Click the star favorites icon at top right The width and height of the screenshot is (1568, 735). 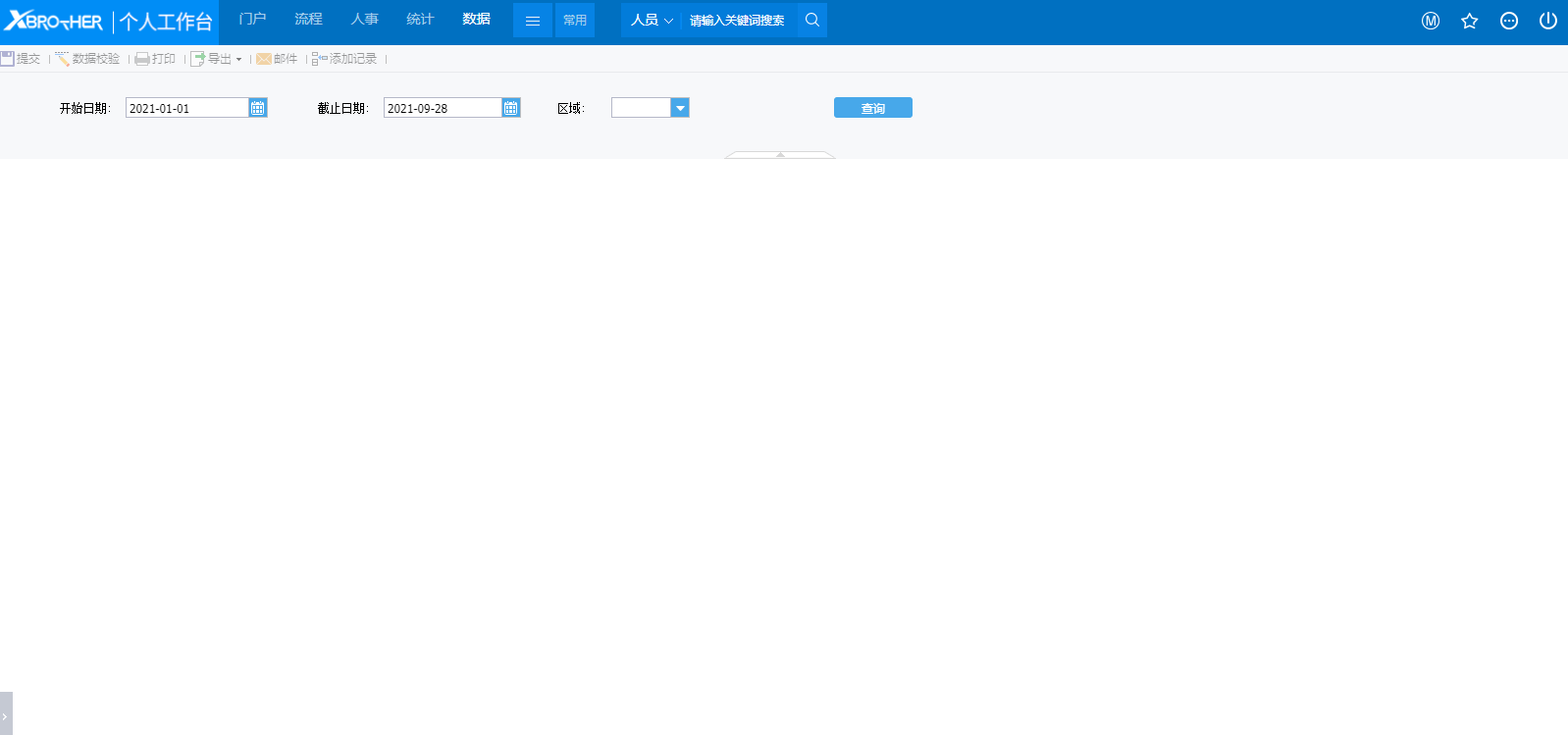pyautogui.click(x=1469, y=21)
